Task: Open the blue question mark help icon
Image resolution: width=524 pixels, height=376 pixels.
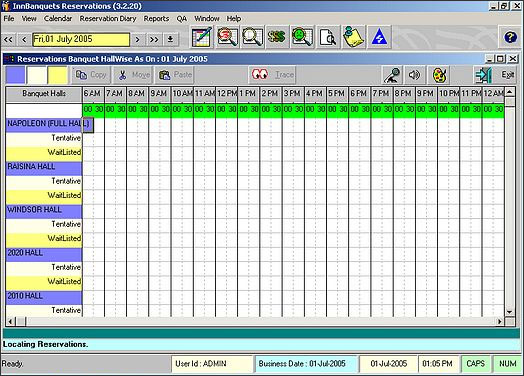Action: (x=510, y=37)
